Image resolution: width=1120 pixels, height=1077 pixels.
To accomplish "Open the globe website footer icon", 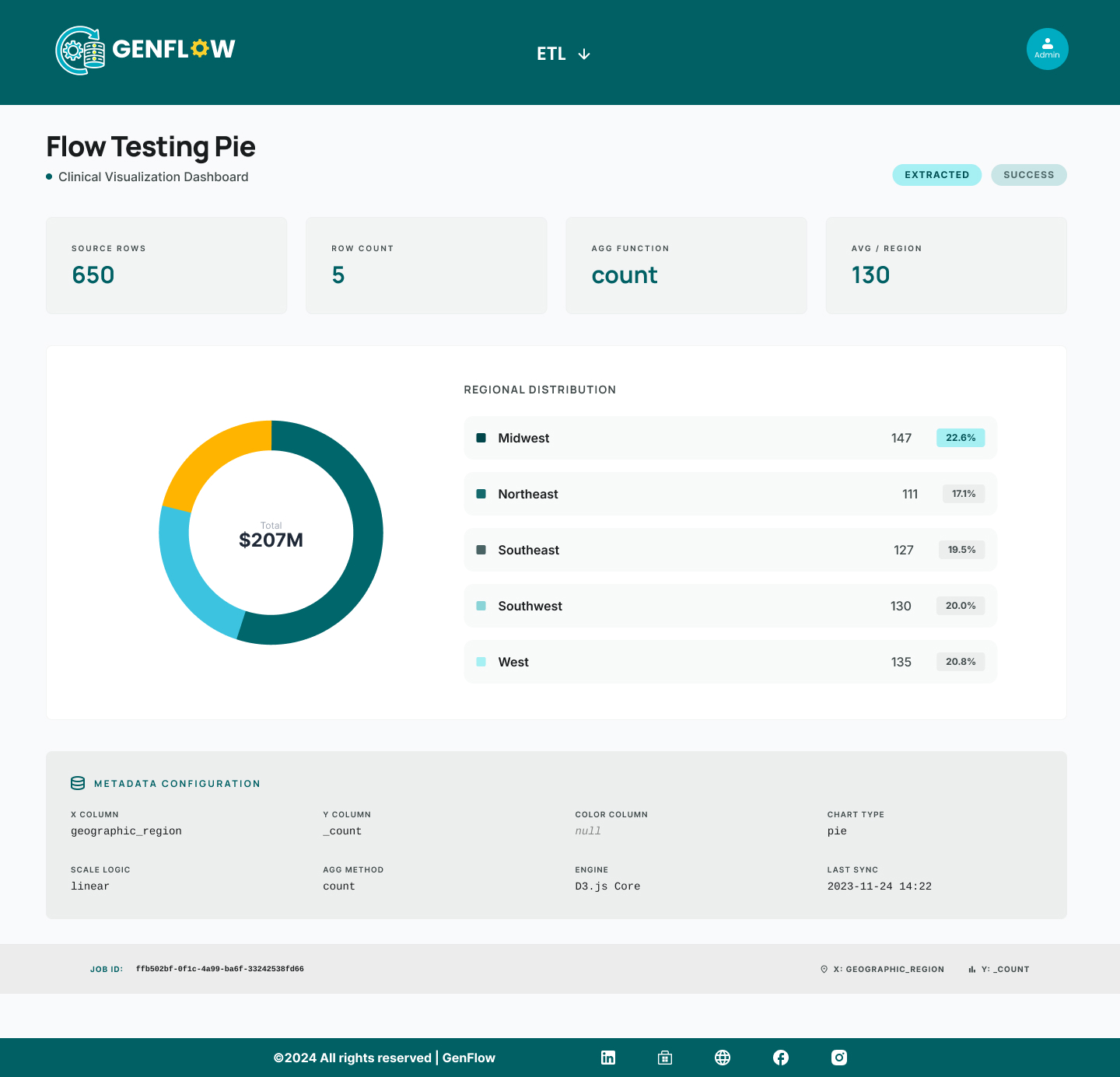I will [x=723, y=1058].
